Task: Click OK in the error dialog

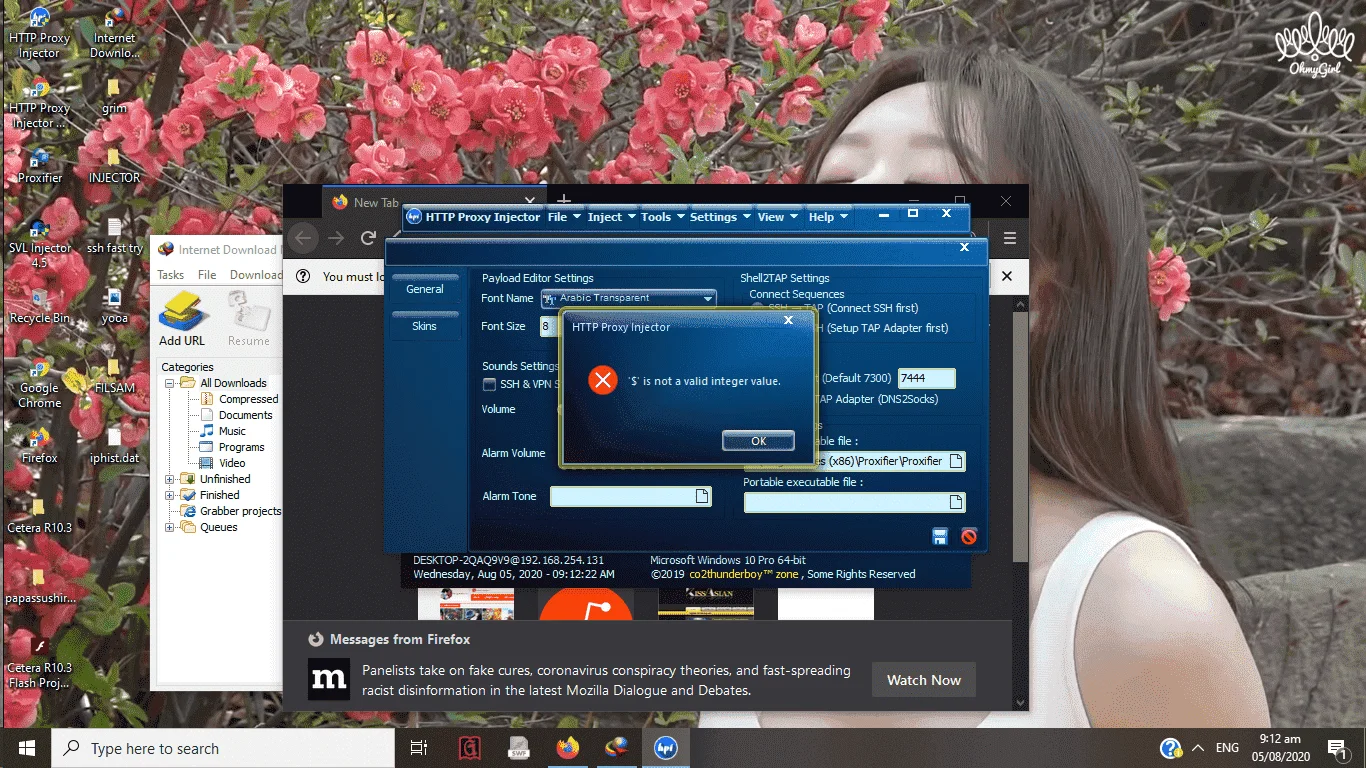Action: (758, 441)
